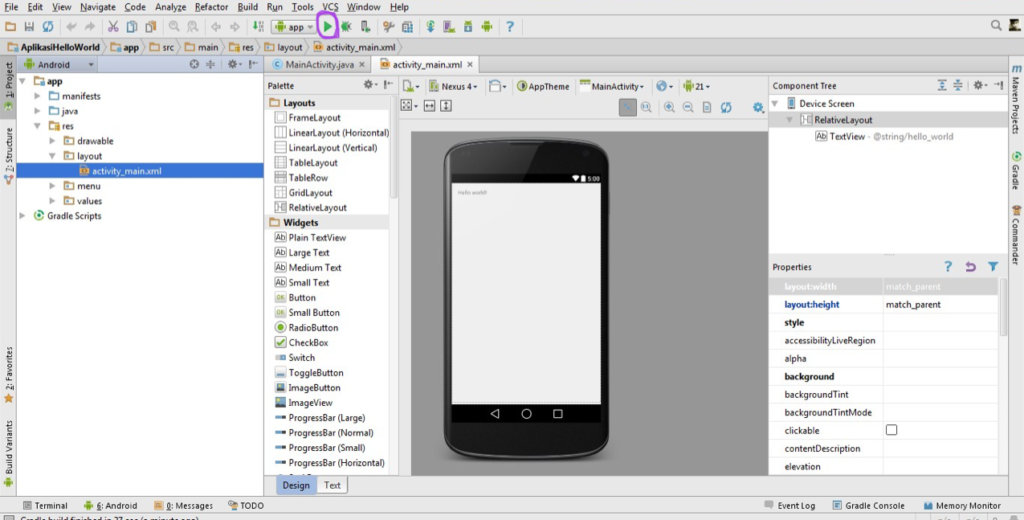Image resolution: width=1024 pixels, height=520 pixels.
Task: Open the Messages tool window
Action: click(x=184, y=506)
